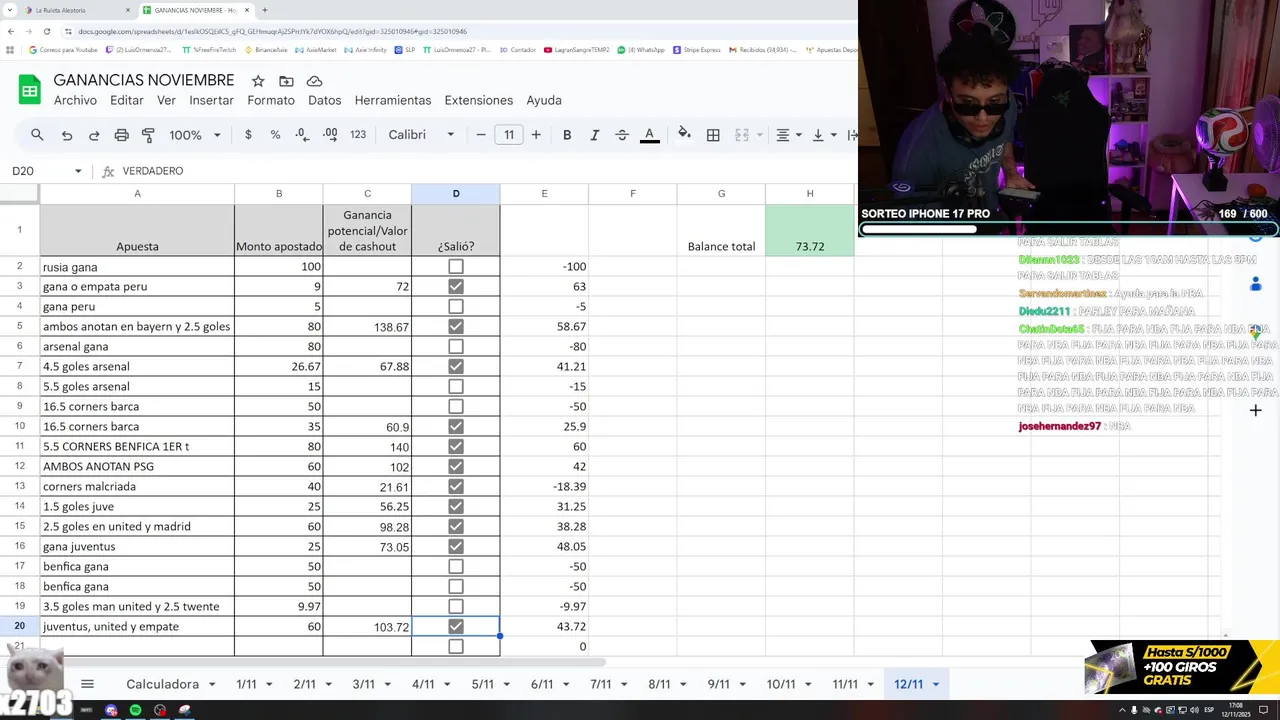Print the spreadsheet using printer icon
The width and height of the screenshot is (1280, 720).
(121, 135)
